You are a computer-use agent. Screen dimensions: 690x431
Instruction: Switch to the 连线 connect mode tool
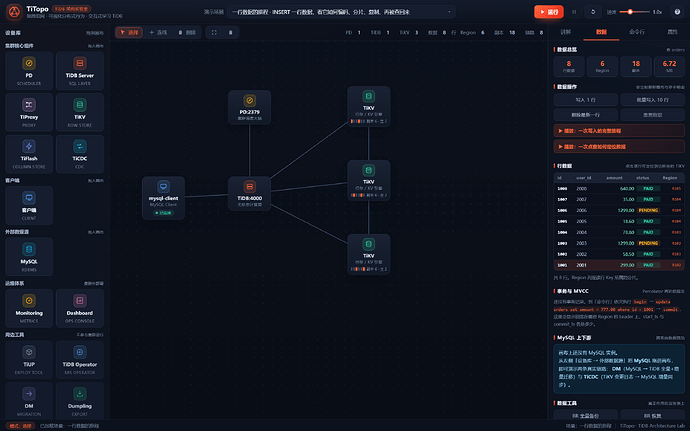(x=158, y=32)
